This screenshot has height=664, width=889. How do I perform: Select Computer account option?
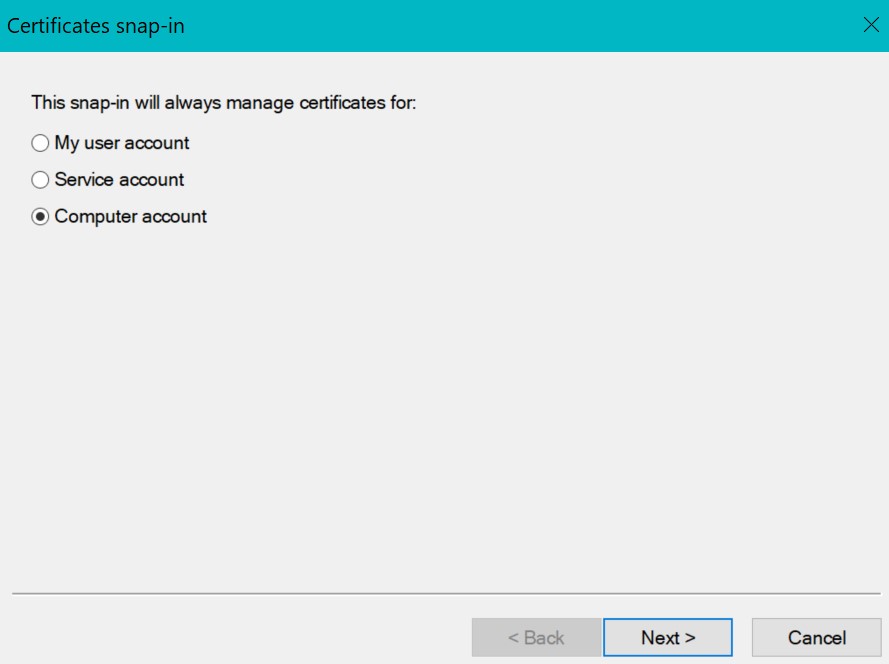[39, 216]
